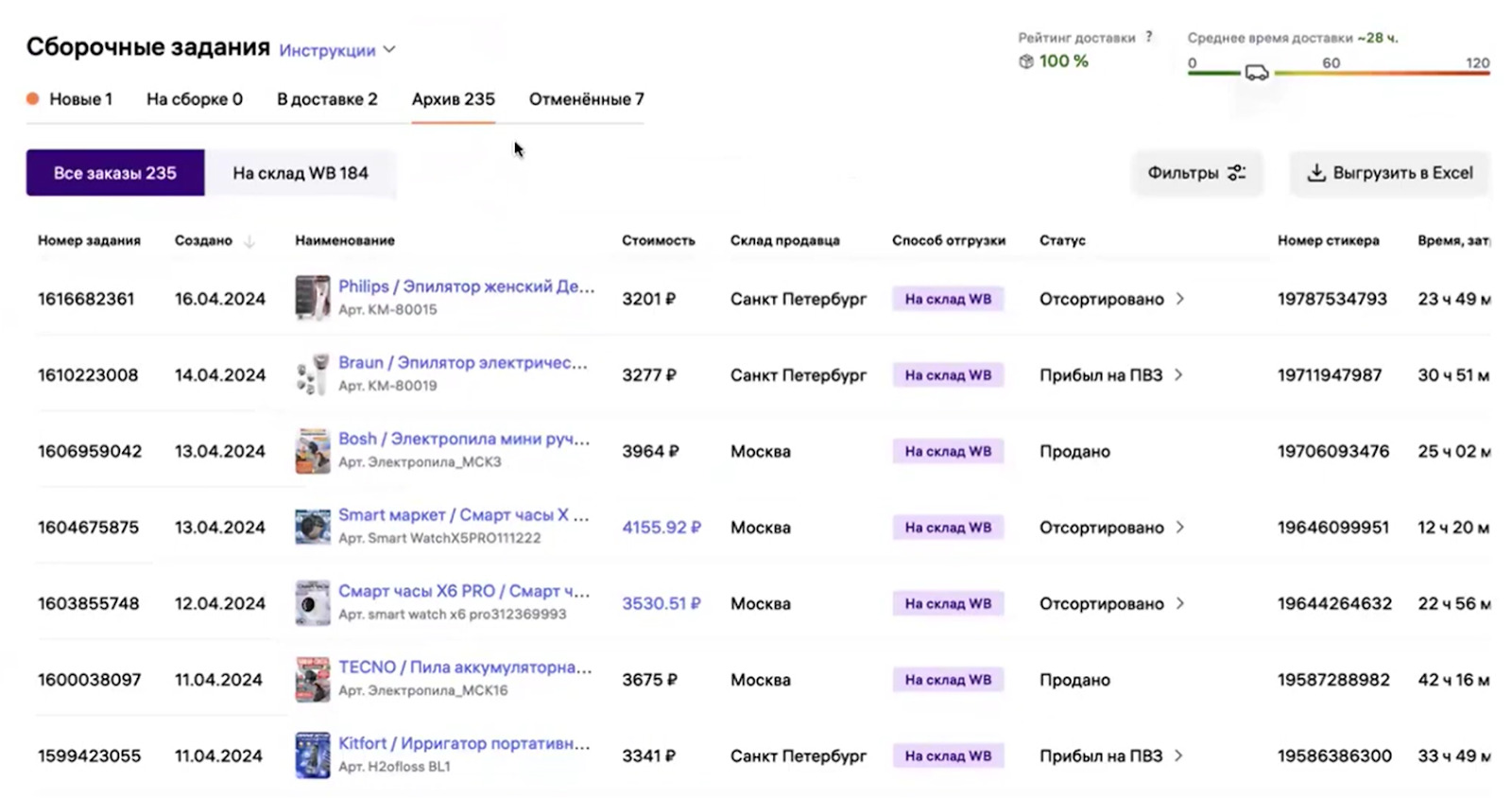Open the Отменённые 7 tab
This screenshot has width=1512, height=798.
586,99
